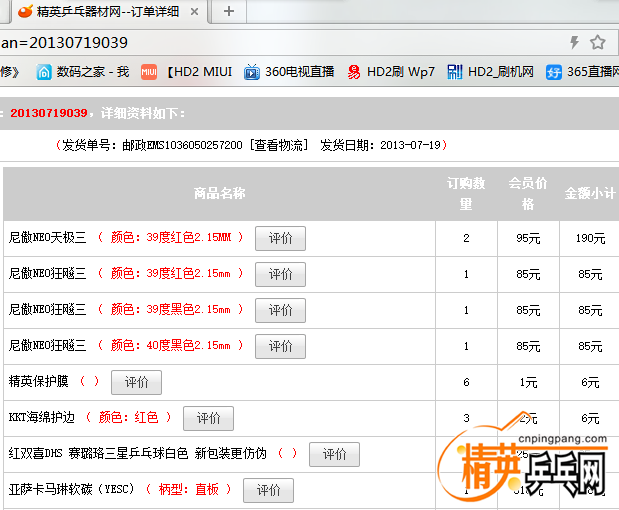The width and height of the screenshot is (619, 510).
Task: Click product name 红双喜DHS 赛璐珞三星乒乓球白色
Action: pyautogui.click(x=137, y=453)
